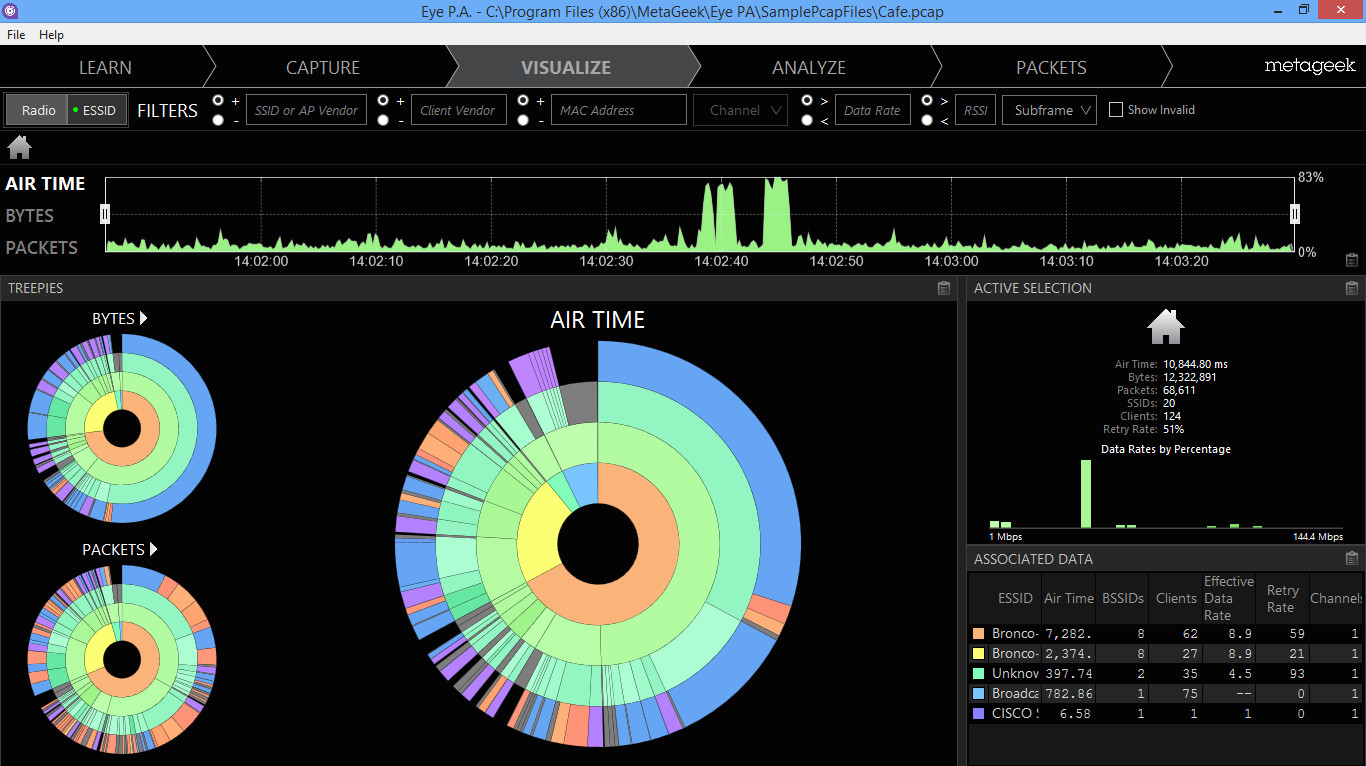Sort by the Clients column header
This screenshot has height=766, width=1366.
[x=1176, y=598]
